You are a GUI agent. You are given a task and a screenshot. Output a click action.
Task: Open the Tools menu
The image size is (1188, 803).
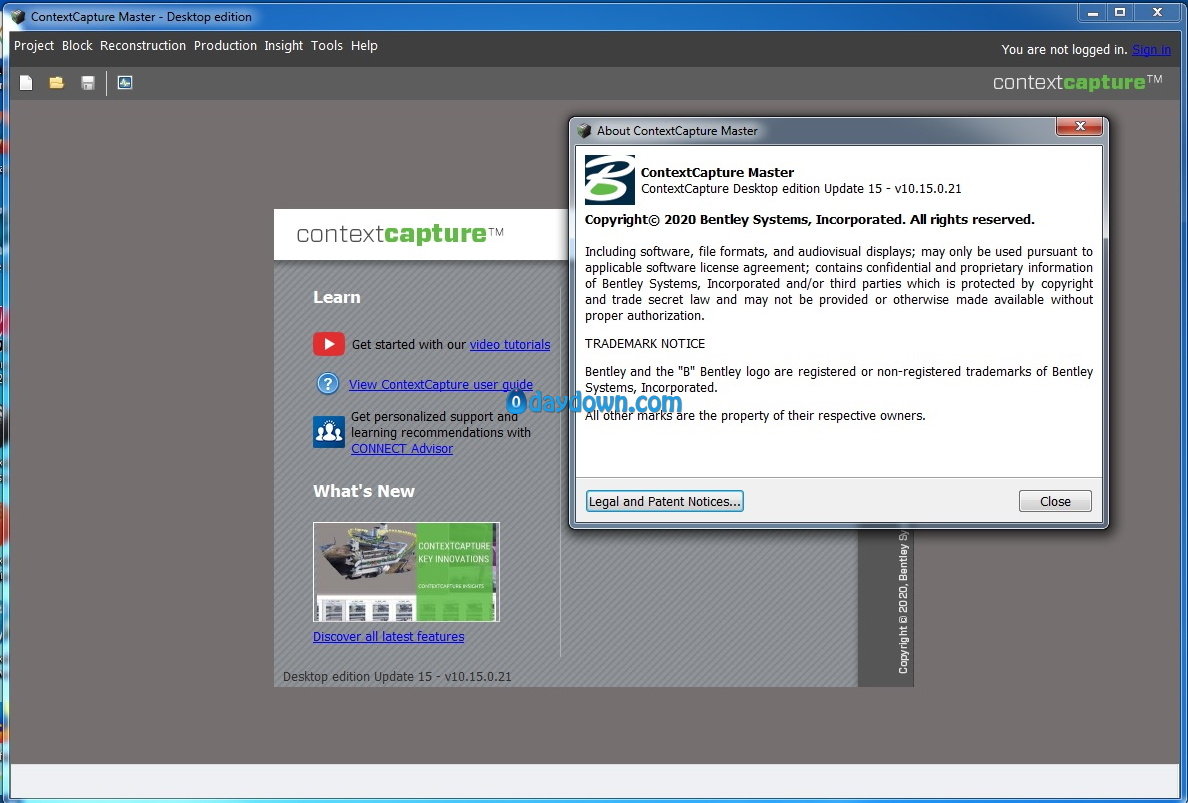point(327,45)
